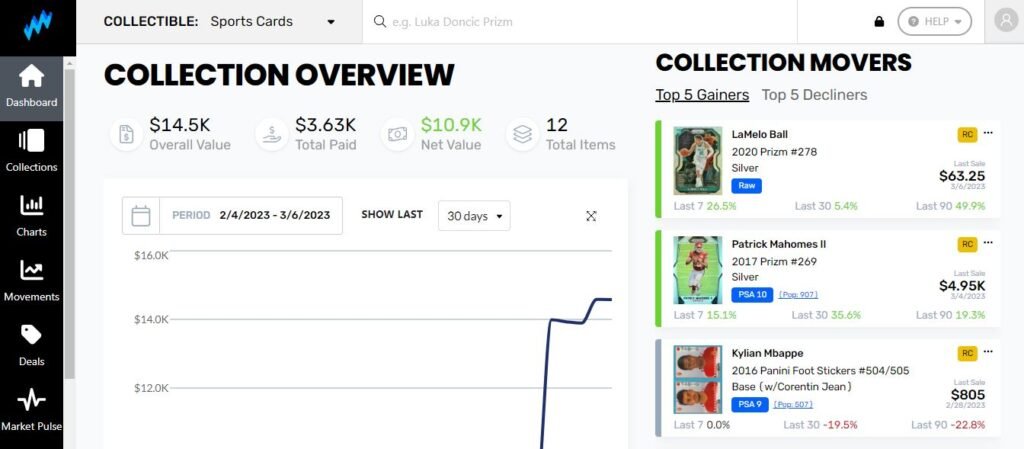Open options menu for Patrick Mahomes II card
This screenshot has width=1024, height=449.
point(988,243)
